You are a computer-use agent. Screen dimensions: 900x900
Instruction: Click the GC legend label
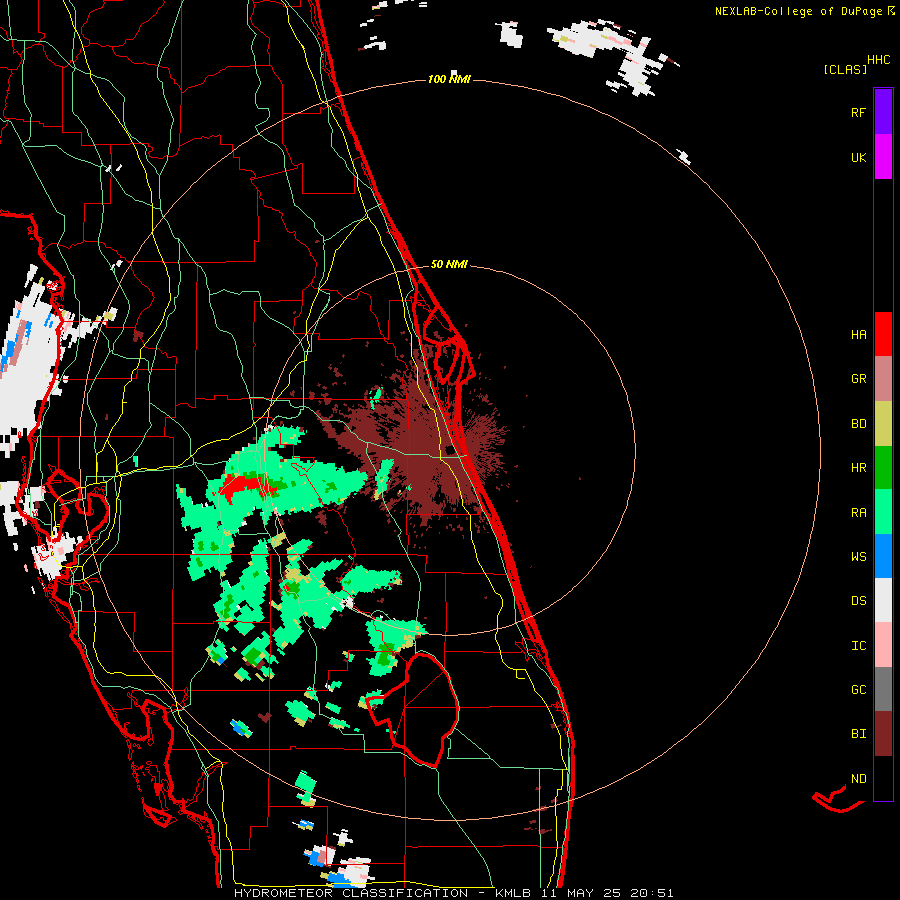[x=858, y=690]
